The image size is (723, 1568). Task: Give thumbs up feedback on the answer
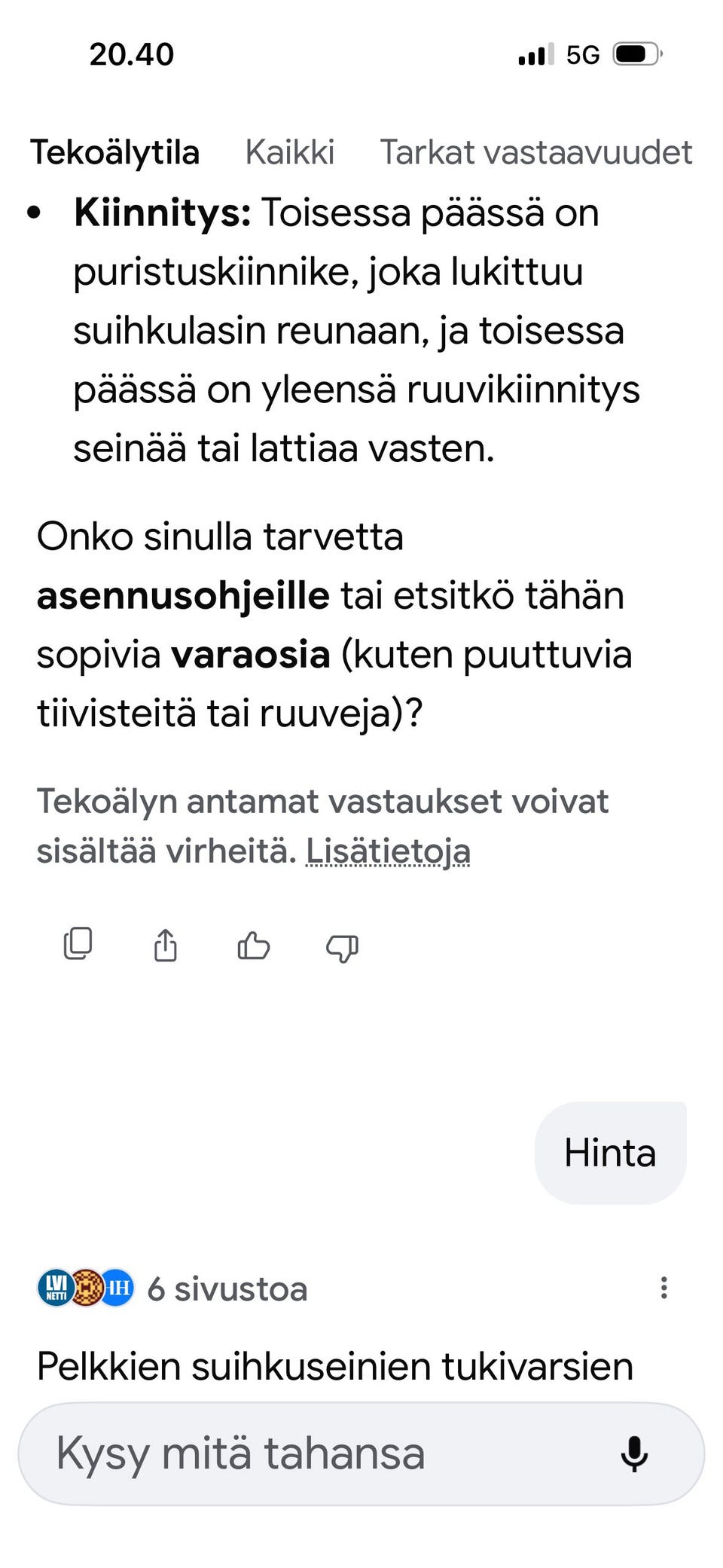(x=253, y=946)
